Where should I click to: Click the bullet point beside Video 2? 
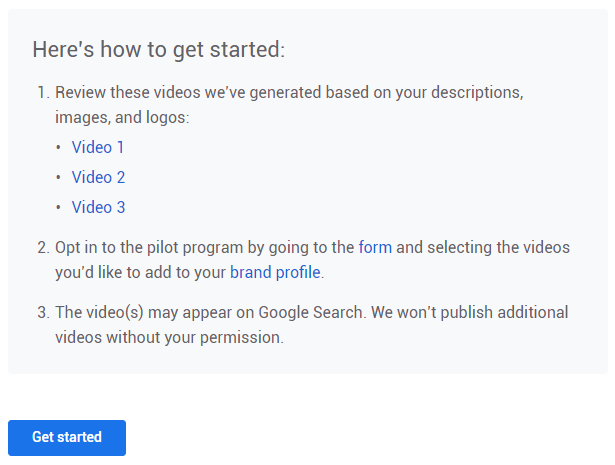58,178
